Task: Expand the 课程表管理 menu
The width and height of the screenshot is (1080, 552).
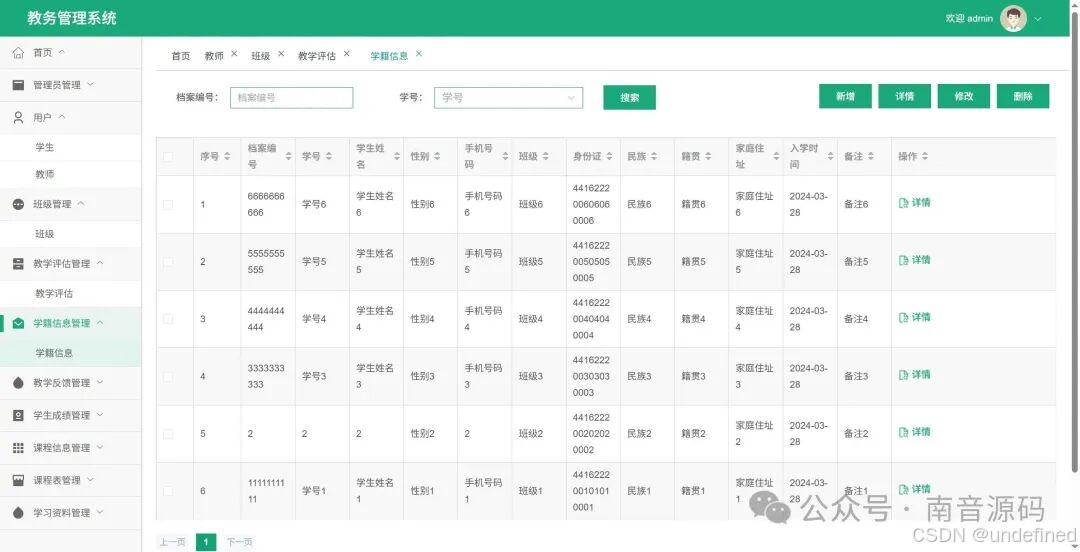Action: 90,480
